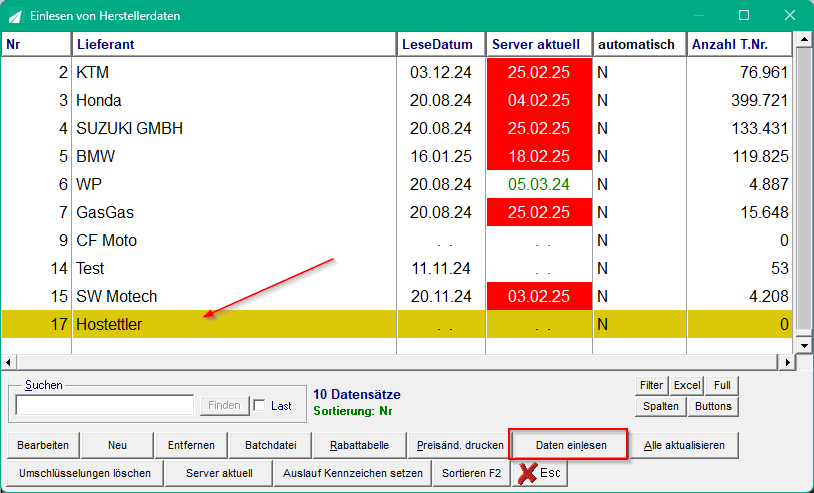Screen dimensions: 814x493
Task: Select the Honda supplier row
Action: click(x=397, y=100)
